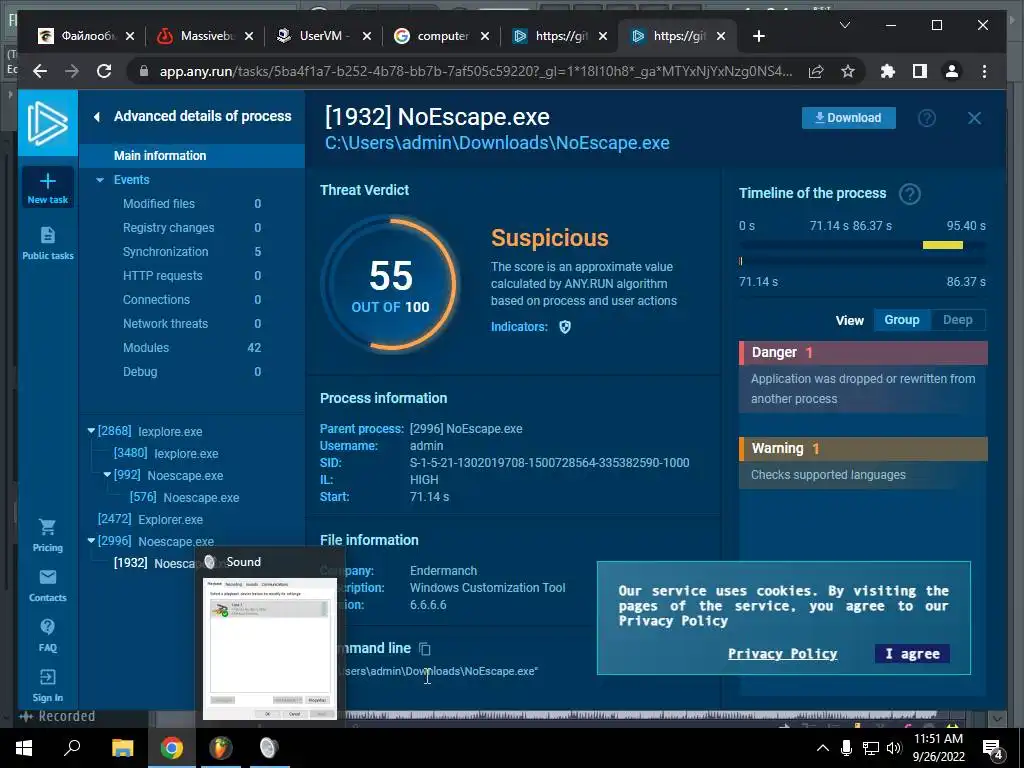Switch timeline View to Deep
The height and width of the screenshot is (768, 1024).
click(957, 320)
